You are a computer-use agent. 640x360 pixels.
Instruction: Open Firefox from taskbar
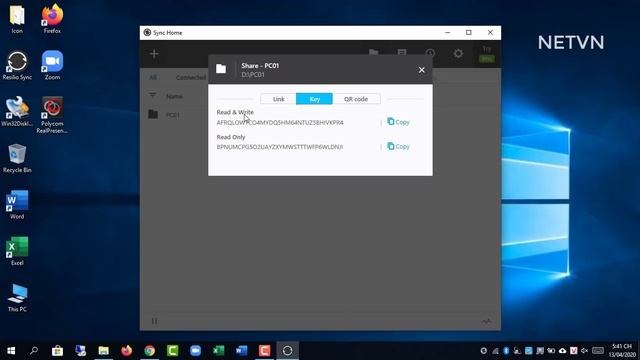click(x=127, y=351)
